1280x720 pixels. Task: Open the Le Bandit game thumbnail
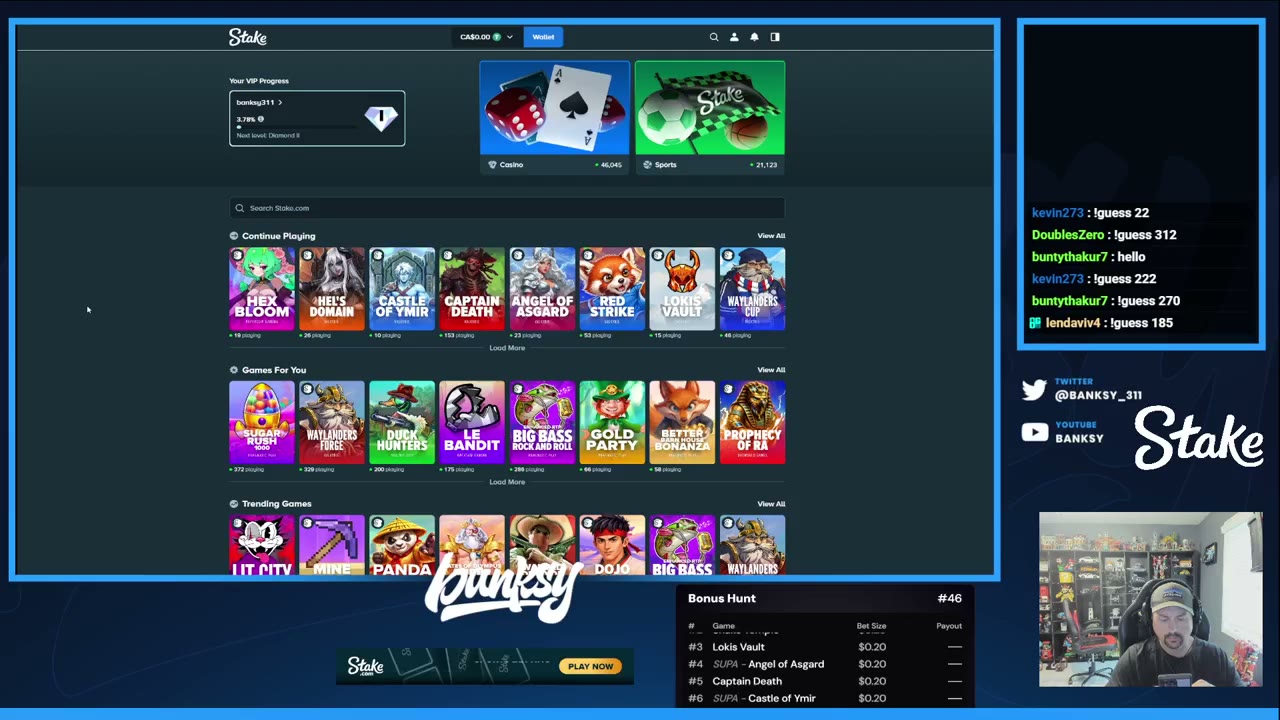(x=472, y=423)
